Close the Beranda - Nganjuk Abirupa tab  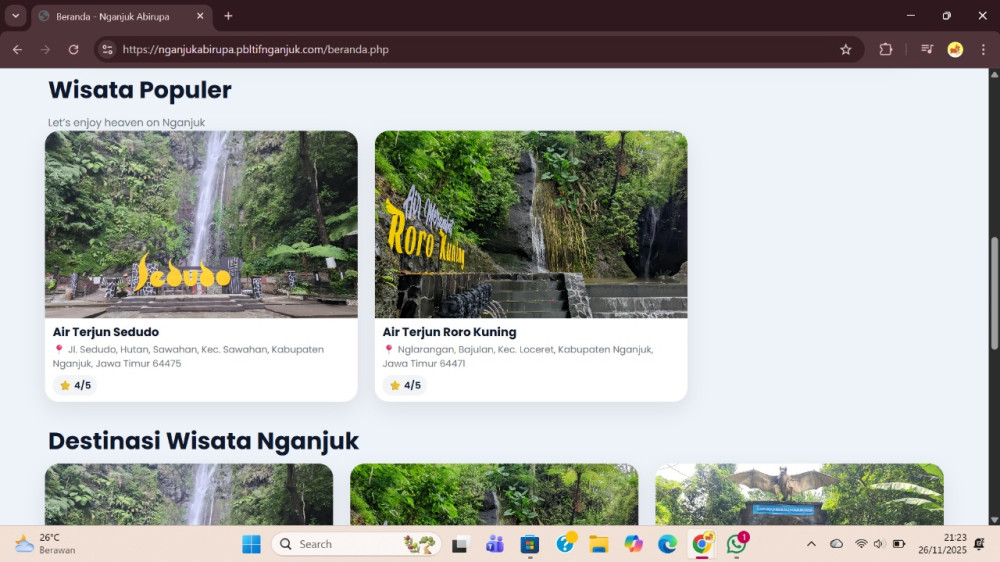click(x=200, y=16)
